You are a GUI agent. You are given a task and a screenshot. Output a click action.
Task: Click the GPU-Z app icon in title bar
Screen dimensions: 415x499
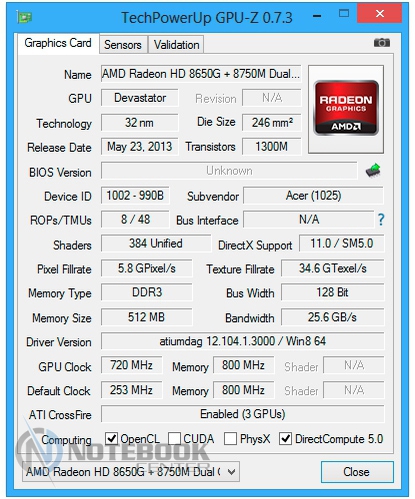pos(25,17)
